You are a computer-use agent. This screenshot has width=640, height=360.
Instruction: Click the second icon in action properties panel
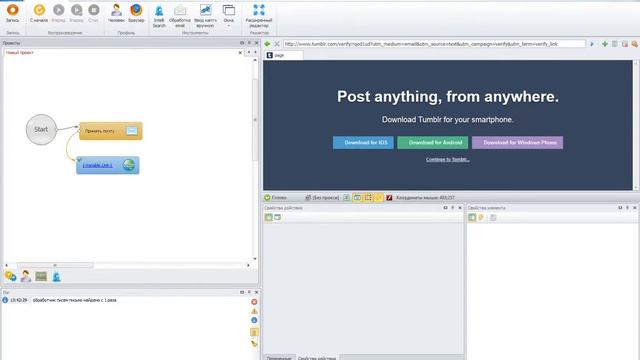(278, 218)
